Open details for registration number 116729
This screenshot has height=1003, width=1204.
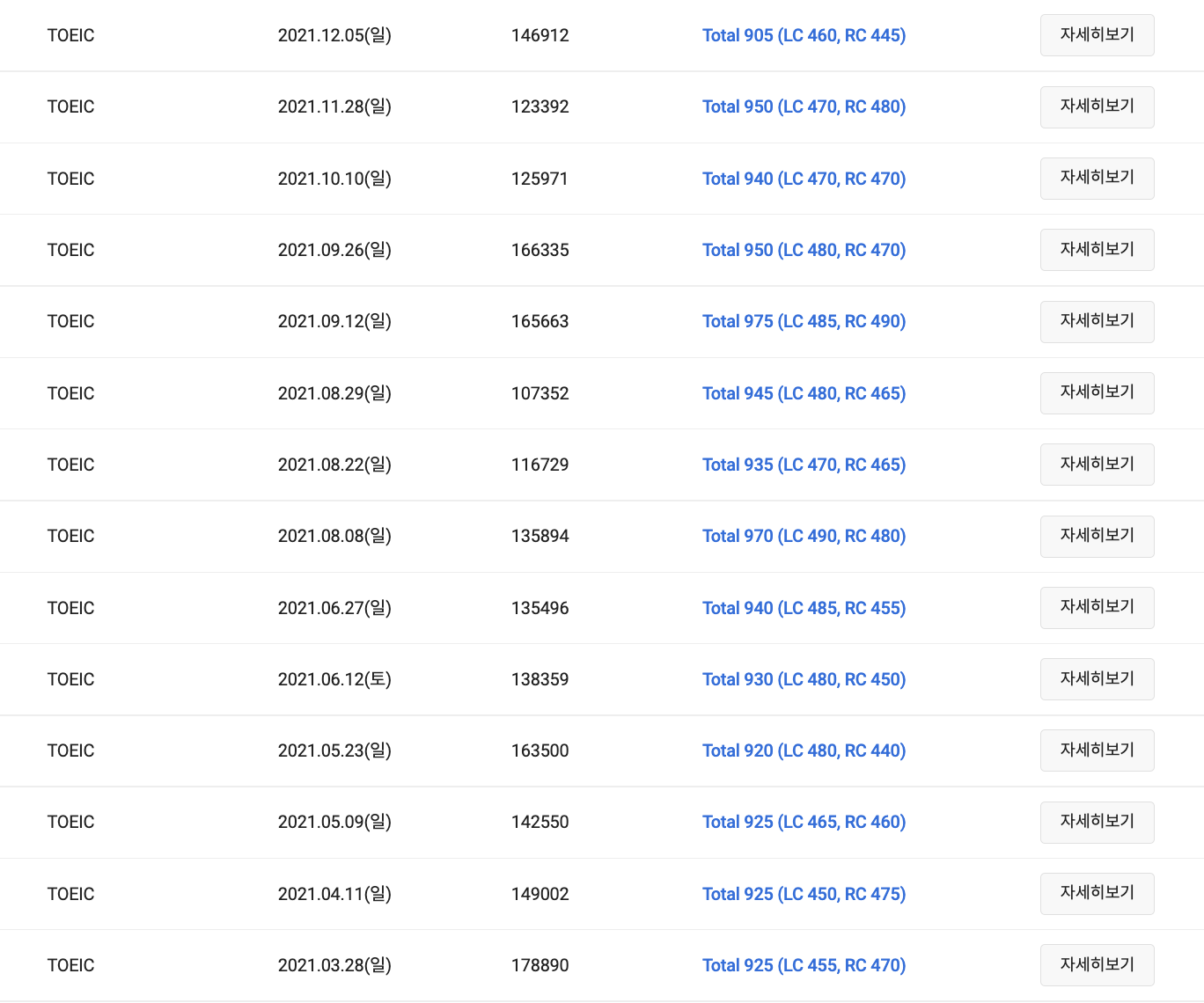click(x=1097, y=465)
